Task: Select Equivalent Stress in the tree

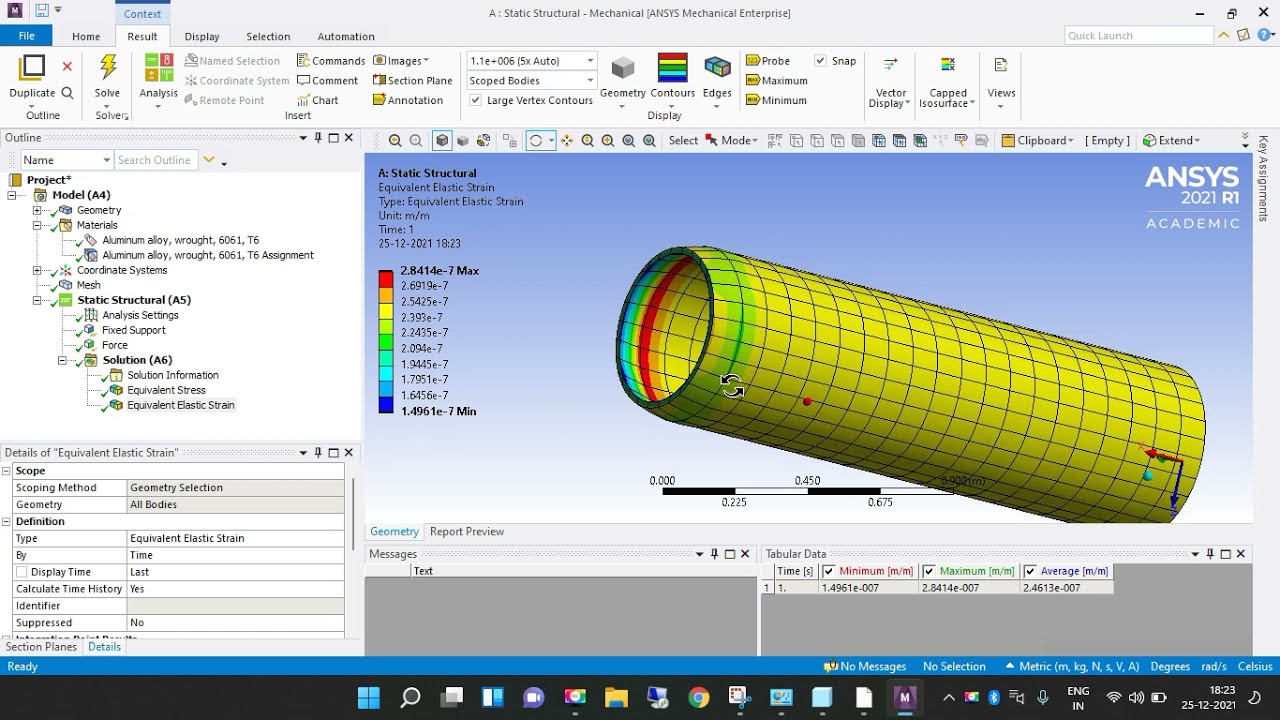Action: pos(166,390)
